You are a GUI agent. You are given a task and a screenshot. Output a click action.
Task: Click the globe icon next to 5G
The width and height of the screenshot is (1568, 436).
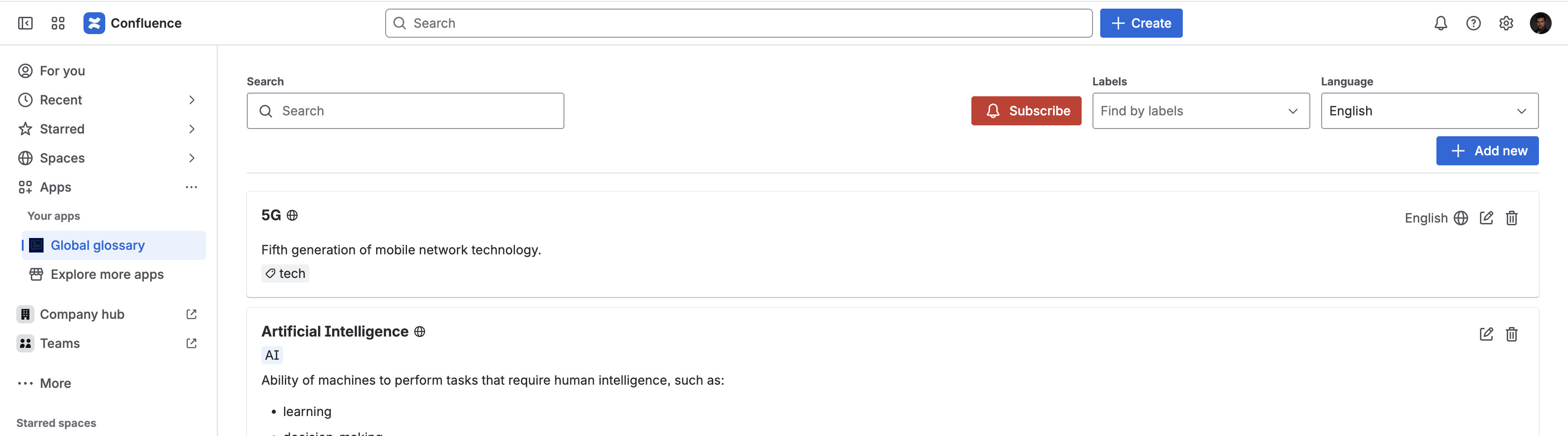(292, 215)
